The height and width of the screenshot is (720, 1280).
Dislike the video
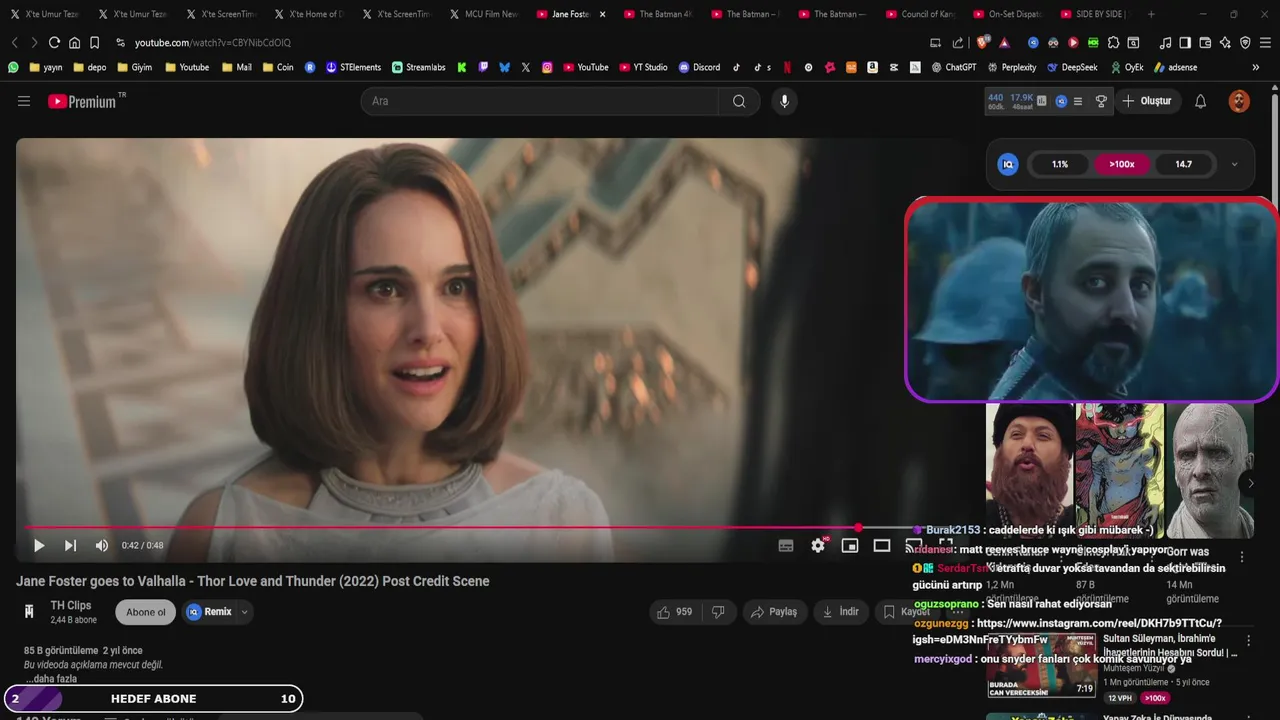(718, 612)
